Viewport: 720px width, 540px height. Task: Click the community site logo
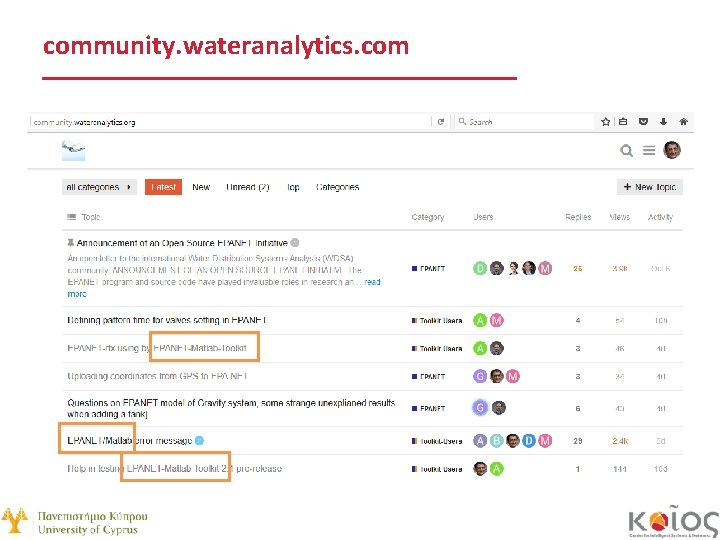click(73, 151)
